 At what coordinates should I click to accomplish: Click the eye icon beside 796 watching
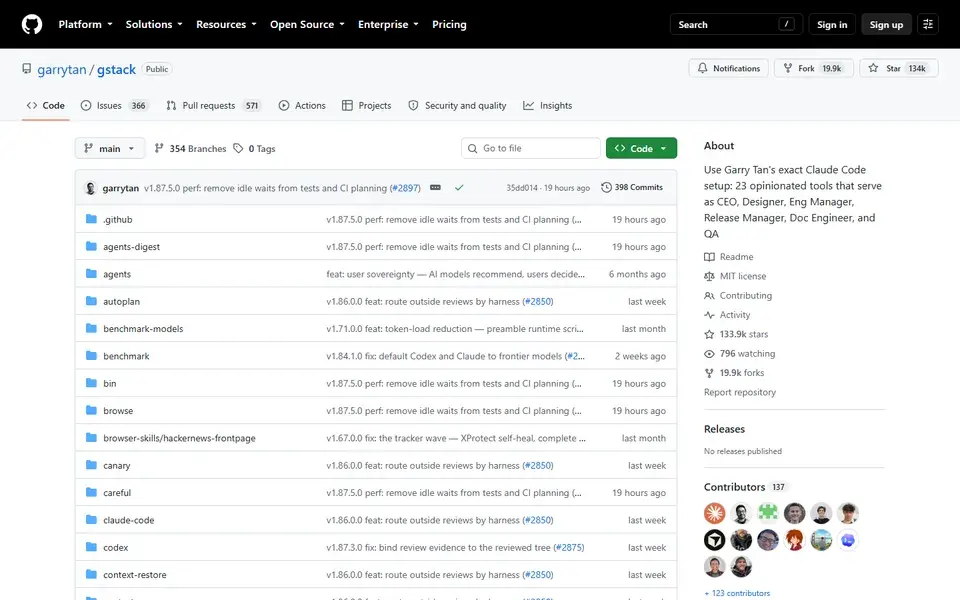coord(709,353)
